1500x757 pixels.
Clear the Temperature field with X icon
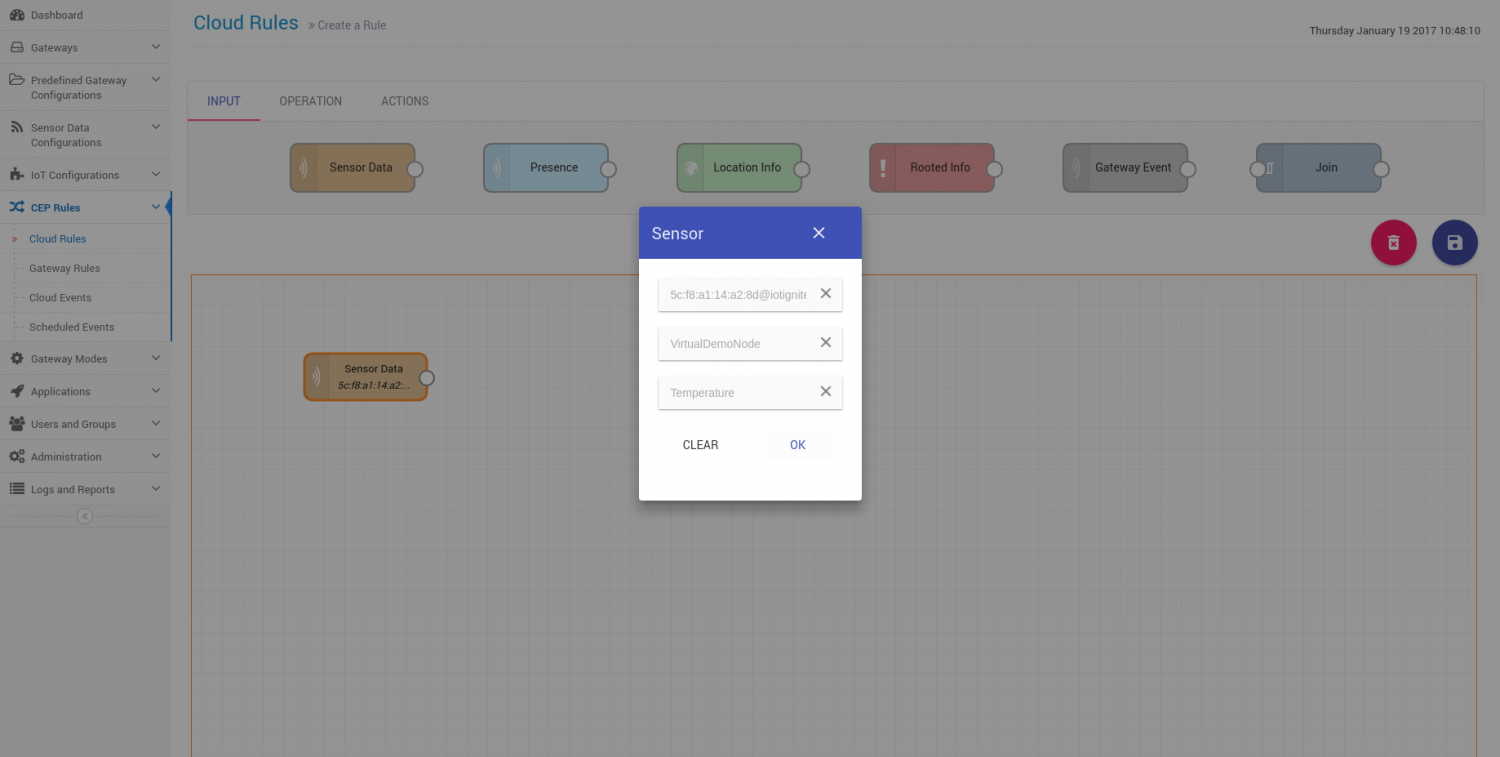pos(825,392)
